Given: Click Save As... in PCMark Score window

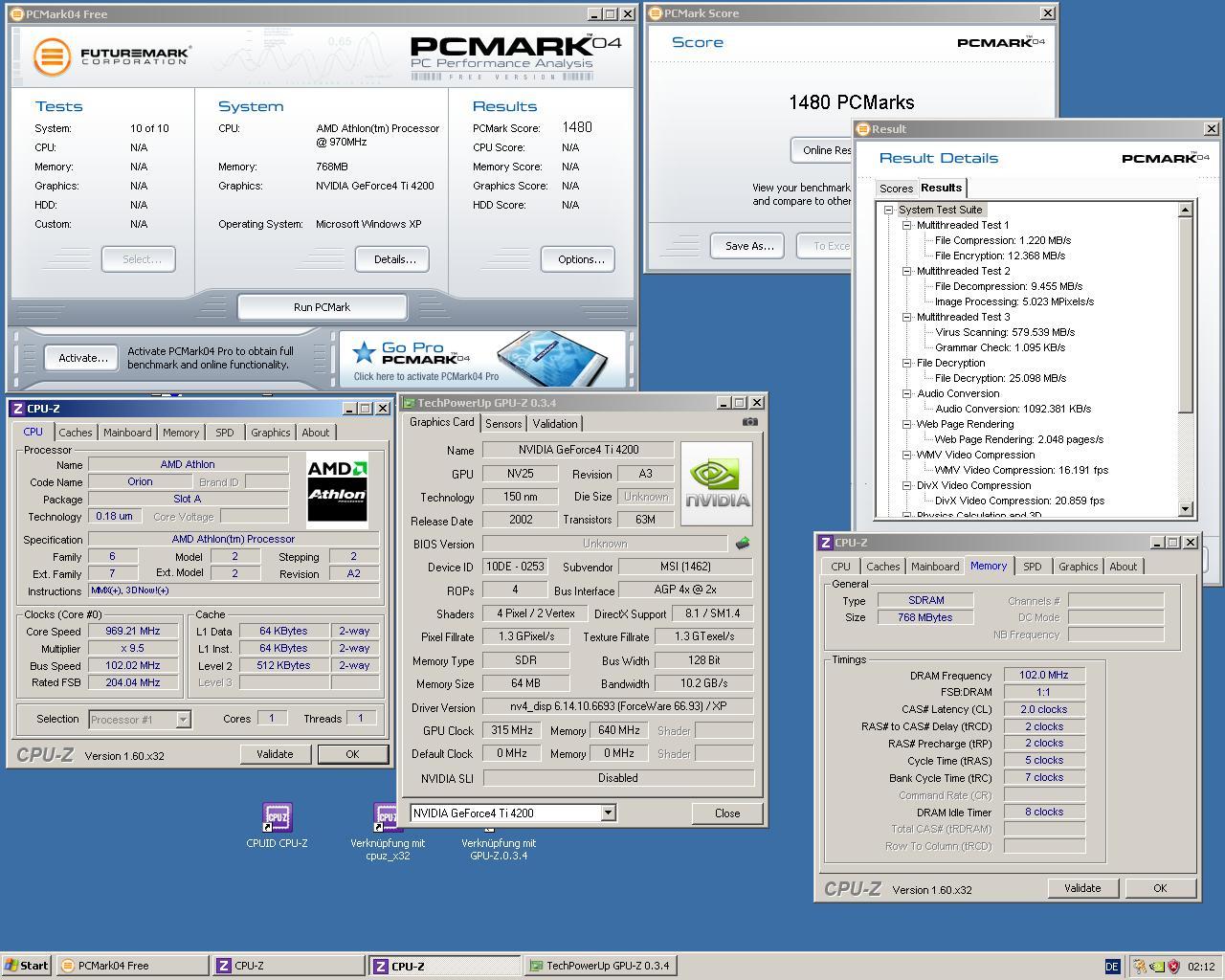Looking at the screenshot, I should tap(748, 246).
